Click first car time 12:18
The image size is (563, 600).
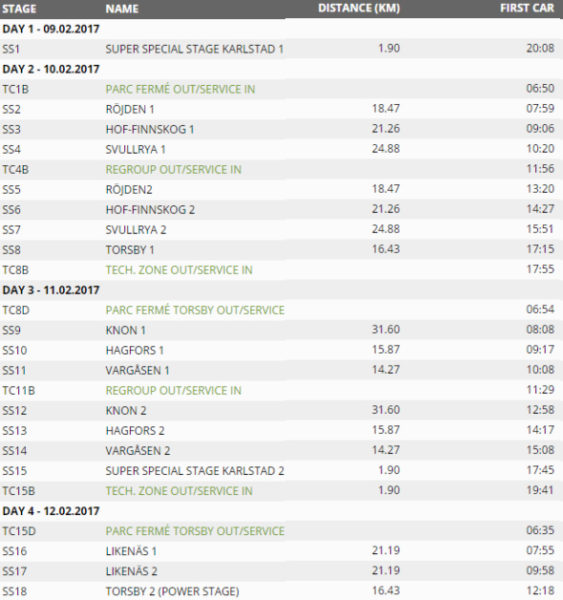540,590
